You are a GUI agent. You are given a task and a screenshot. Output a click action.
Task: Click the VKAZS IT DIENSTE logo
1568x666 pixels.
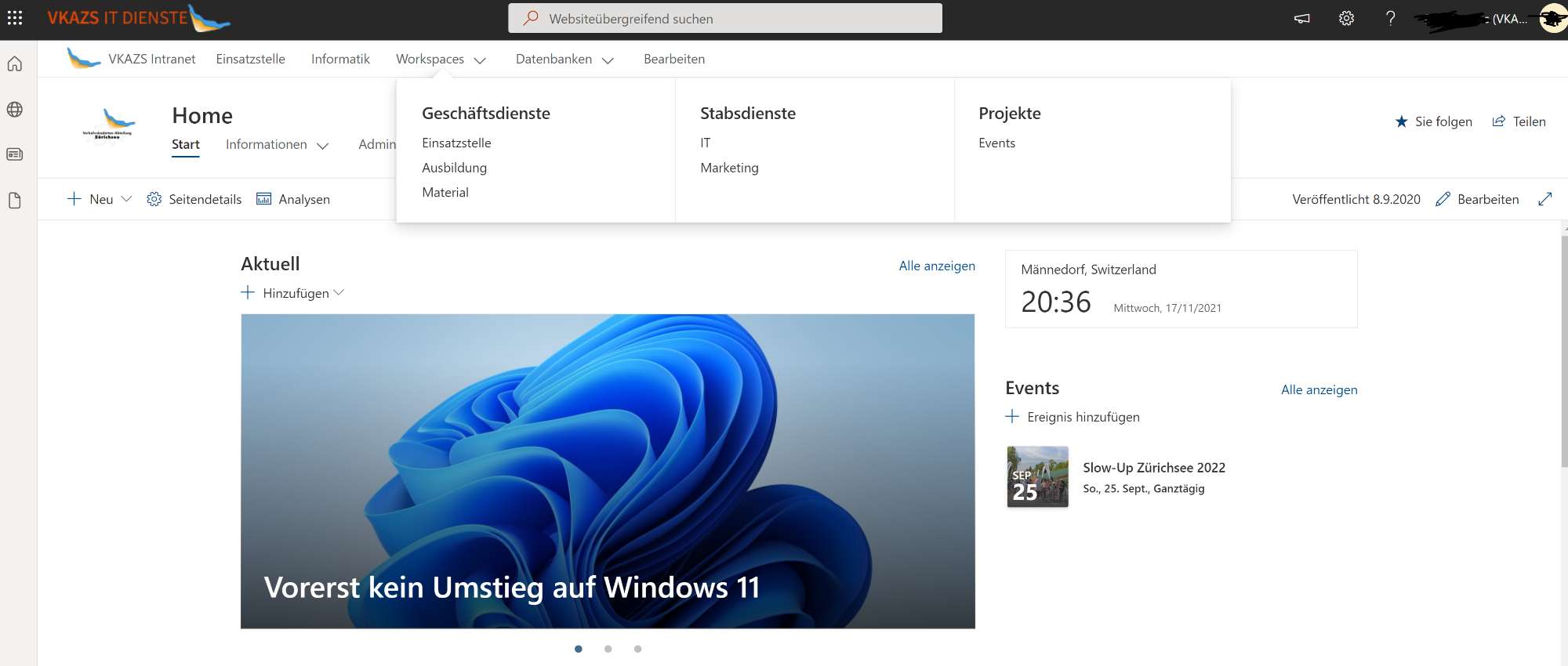coord(139,18)
